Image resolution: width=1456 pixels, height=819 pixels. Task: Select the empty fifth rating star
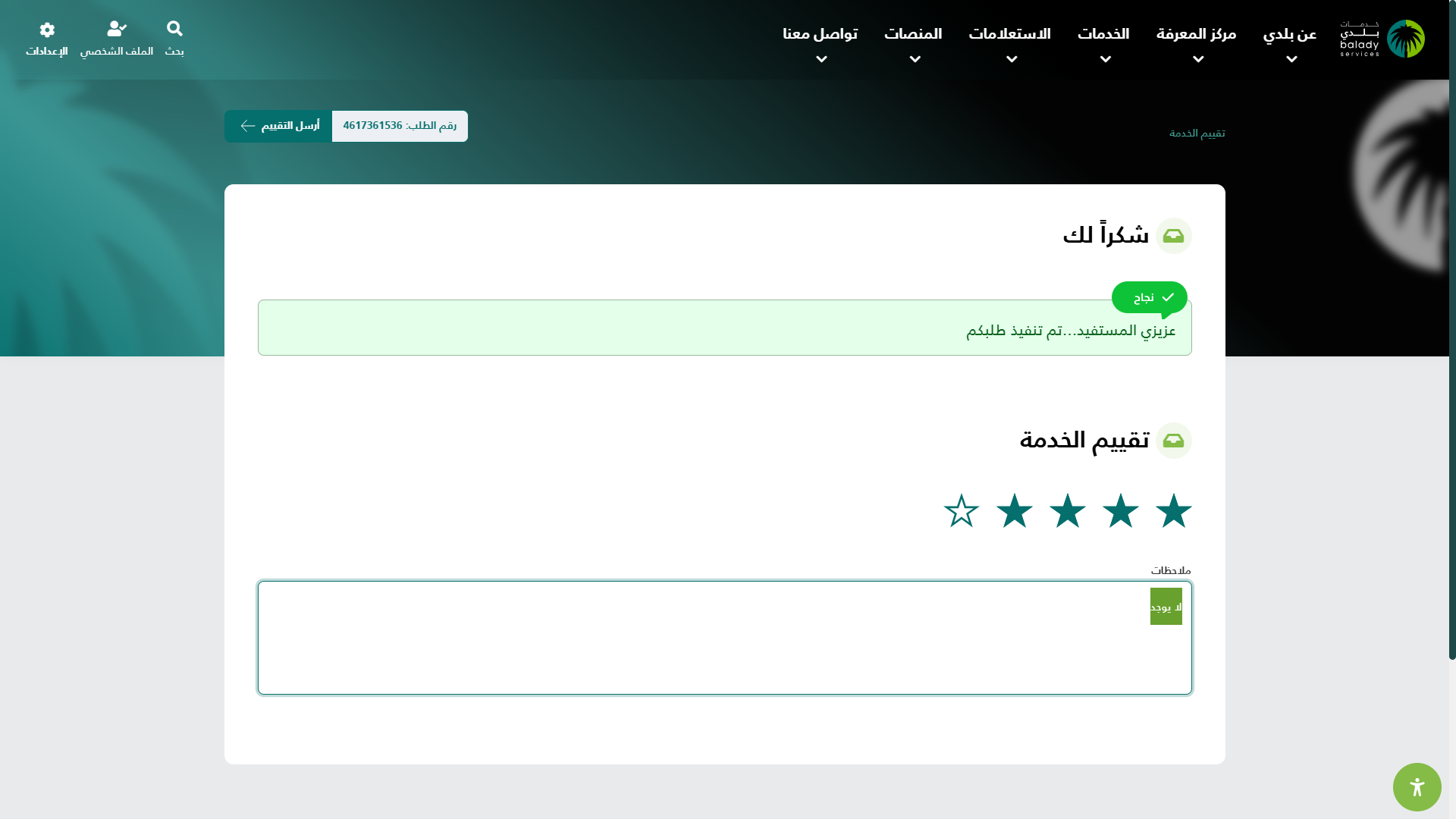tap(962, 510)
